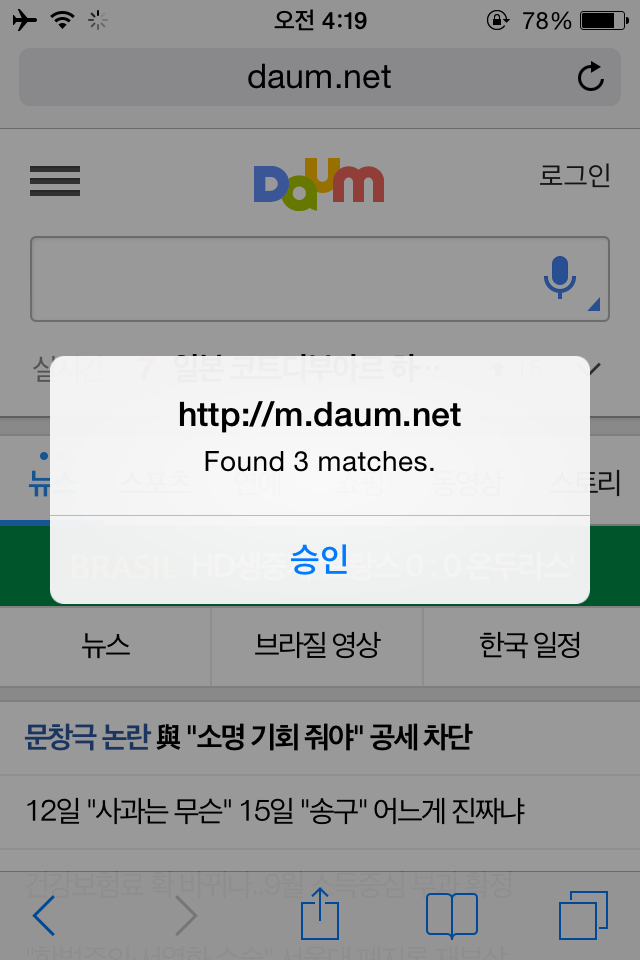This screenshot has height=960, width=640.
Task: Reload the daum.net page
Action: pyautogui.click(x=591, y=77)
